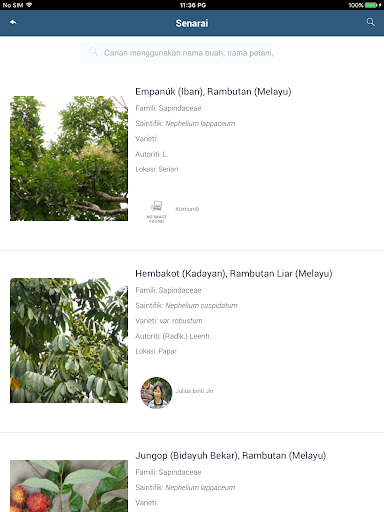Screen dimensions: 384x512
Task: Focus the 'Carian menggunakan nama buah' search field
Action: point(176,53)
